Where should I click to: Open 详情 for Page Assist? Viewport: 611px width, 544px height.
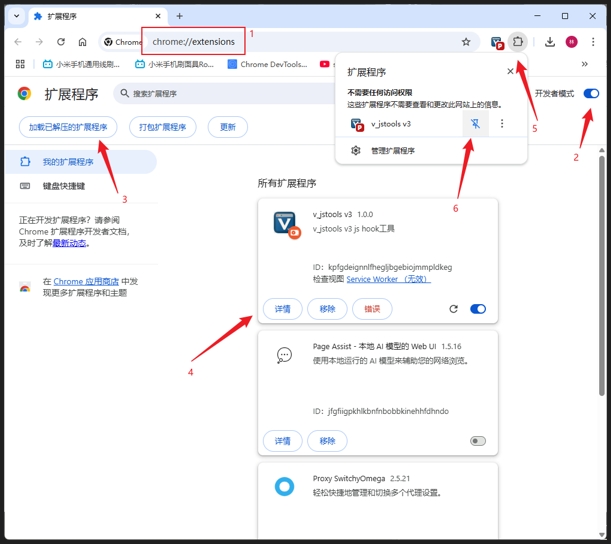283,441
